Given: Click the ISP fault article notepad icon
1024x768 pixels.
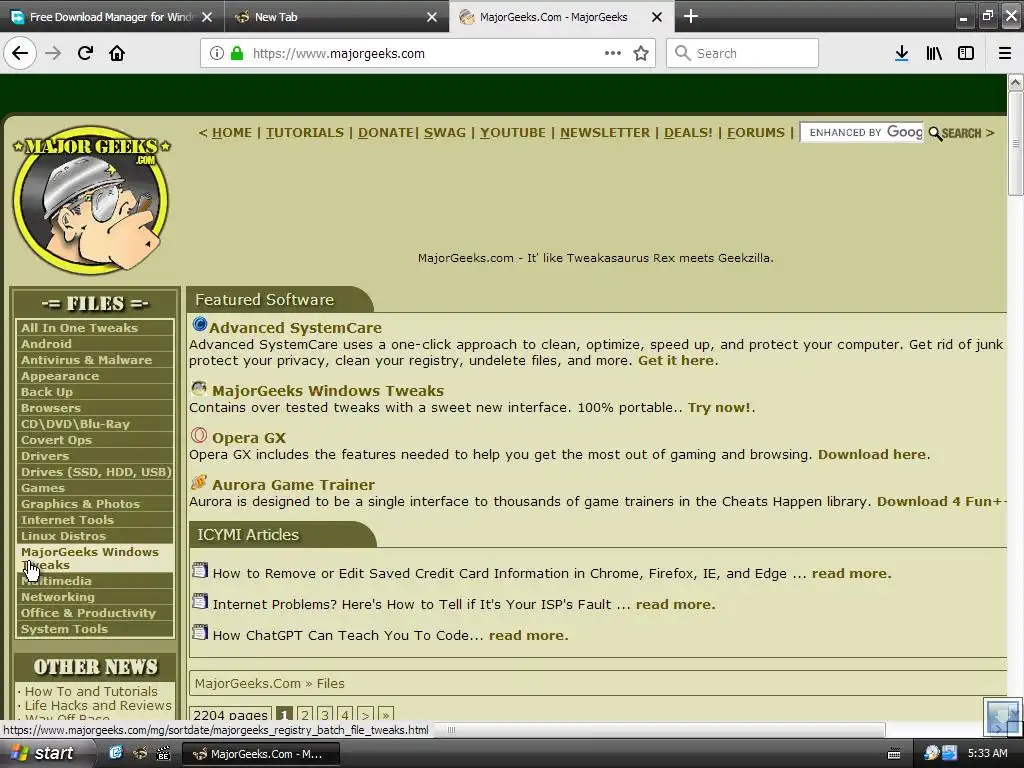Looking at the screenshot, I should tap(200, 601).
